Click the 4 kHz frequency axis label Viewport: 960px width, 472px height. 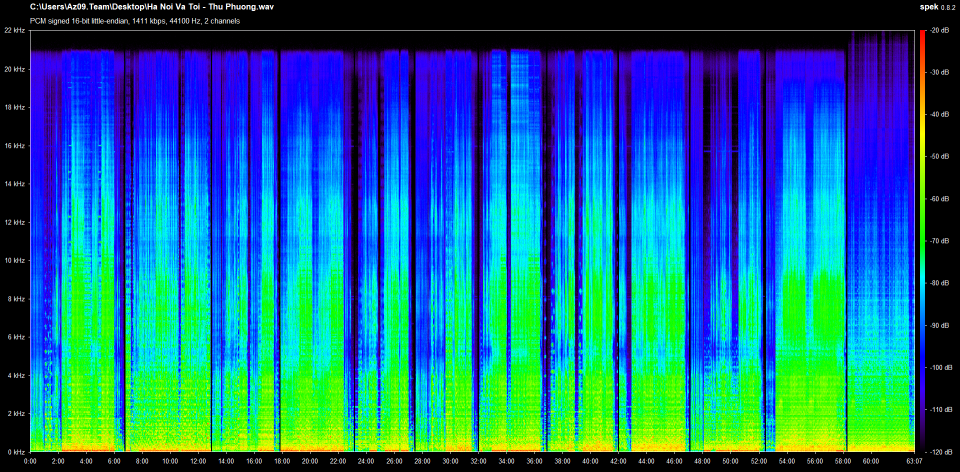pos(17,375)
